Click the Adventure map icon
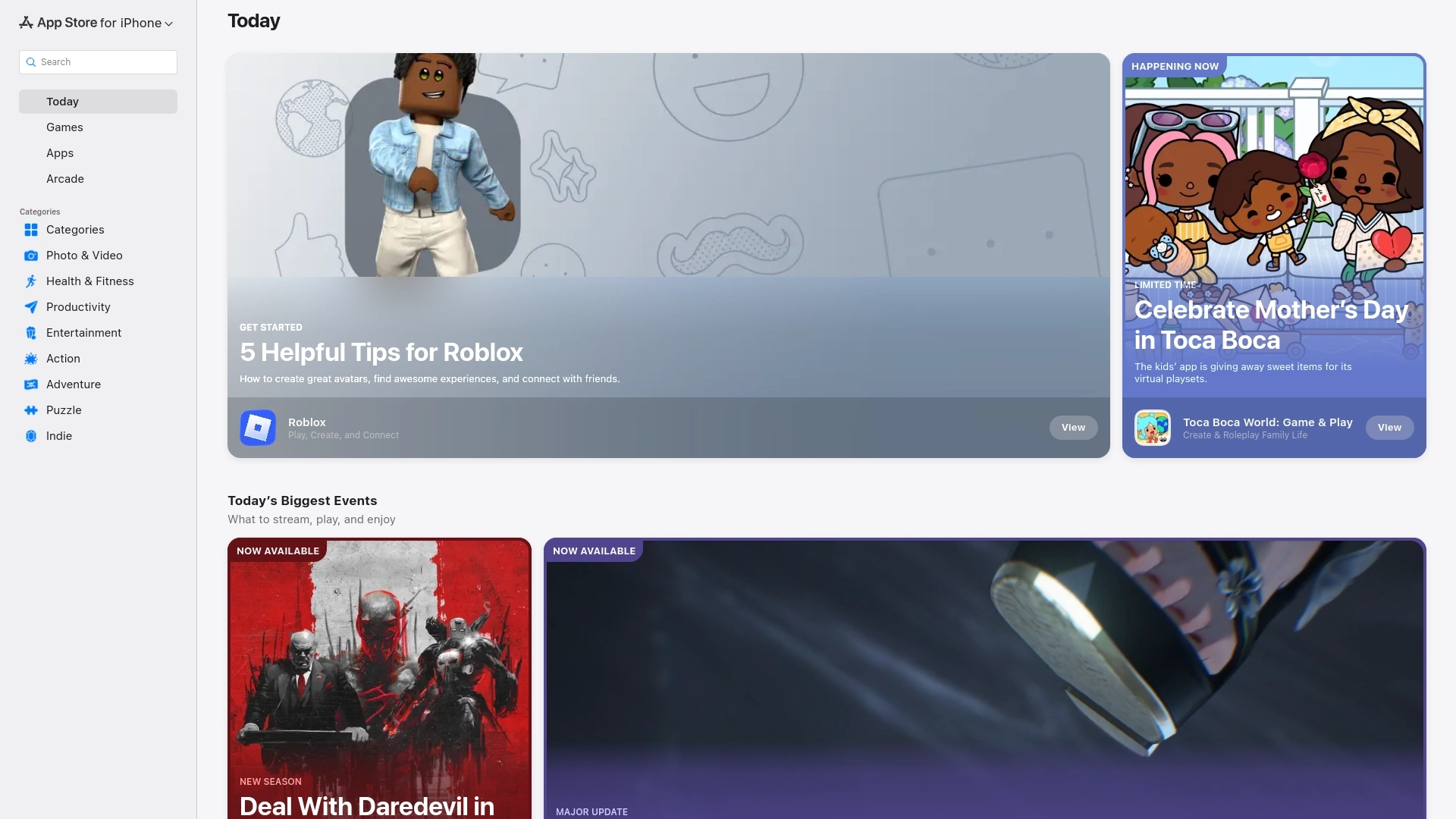The height and width of the screenshot is (819, 1456). (31, 384)
